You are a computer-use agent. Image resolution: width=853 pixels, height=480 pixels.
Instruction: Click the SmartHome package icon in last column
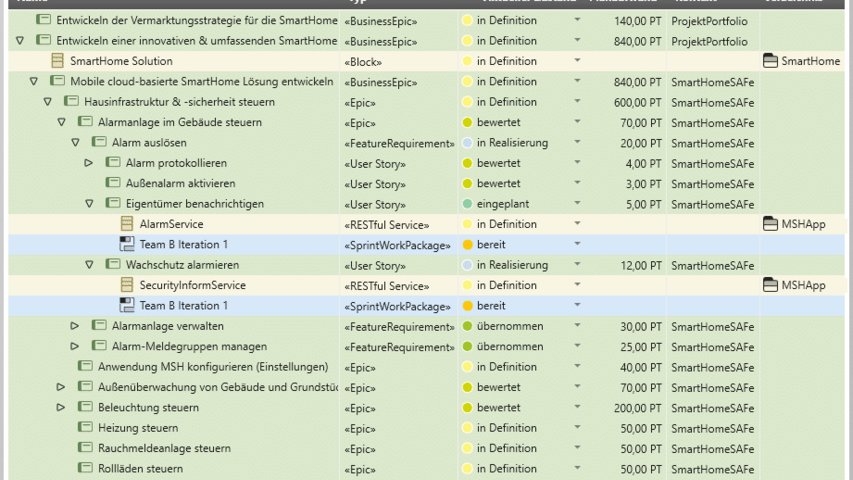(769, 61)
